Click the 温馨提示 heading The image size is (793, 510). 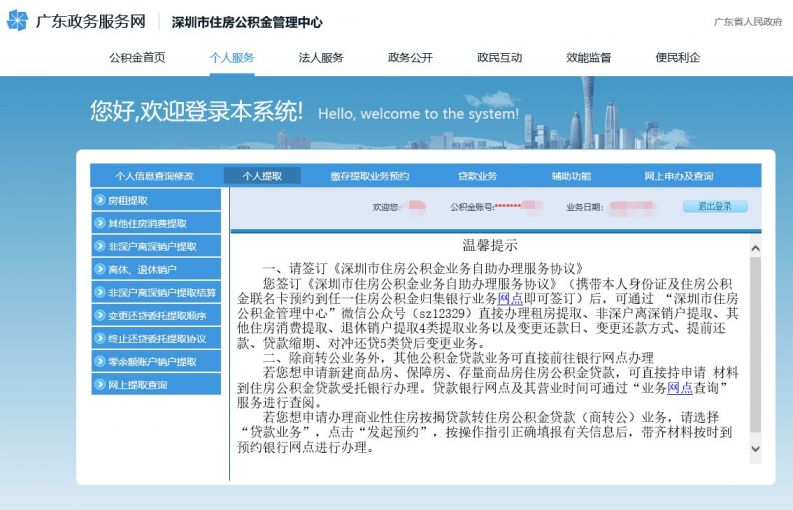[490, 245]
